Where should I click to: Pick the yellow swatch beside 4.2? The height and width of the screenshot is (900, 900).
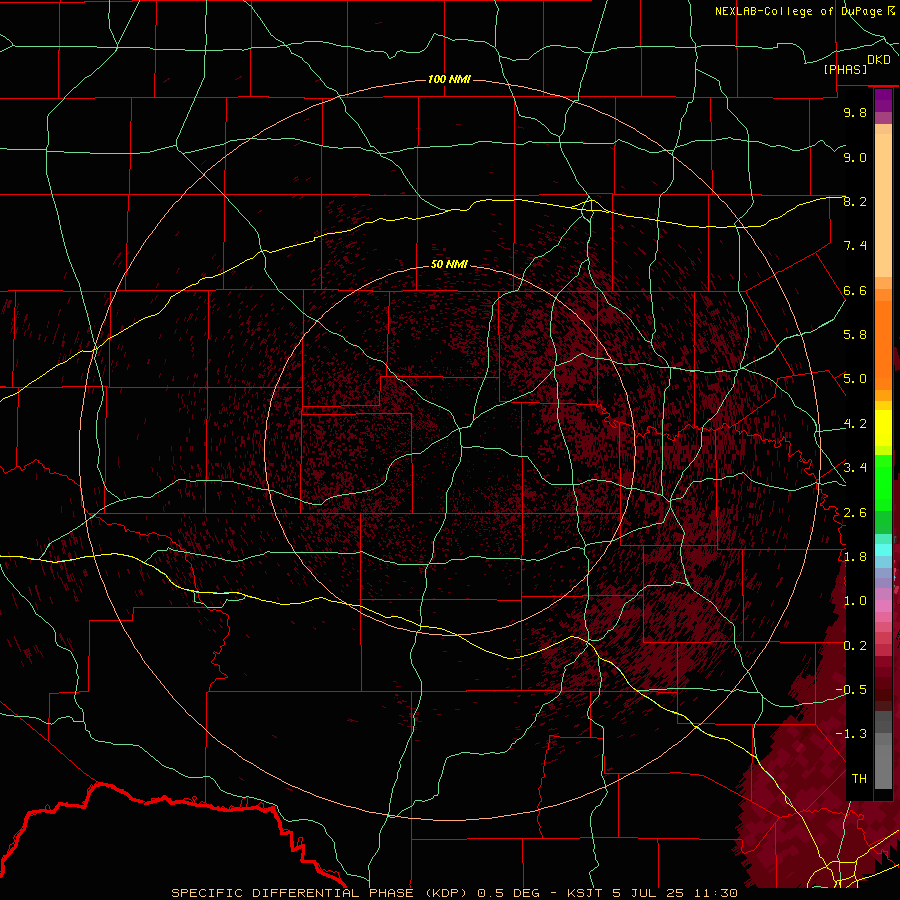point(883,428)
